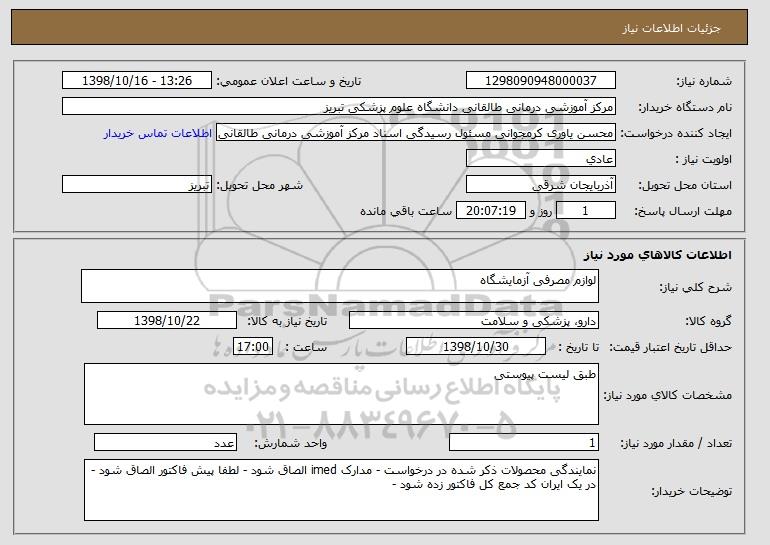
Task: Click the text ساعت باقی مانده
Action: coord(406,211)
